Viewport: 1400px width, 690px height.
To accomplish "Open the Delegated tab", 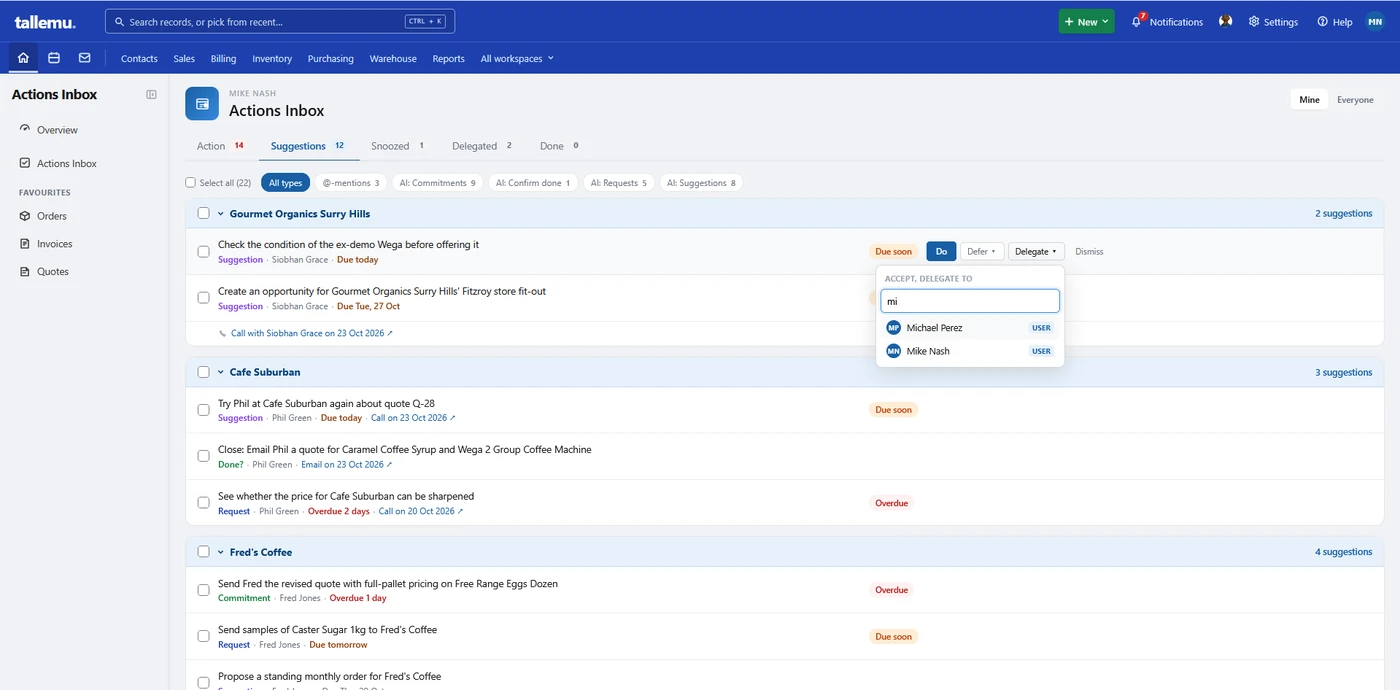I will click(x=482, y=146).
